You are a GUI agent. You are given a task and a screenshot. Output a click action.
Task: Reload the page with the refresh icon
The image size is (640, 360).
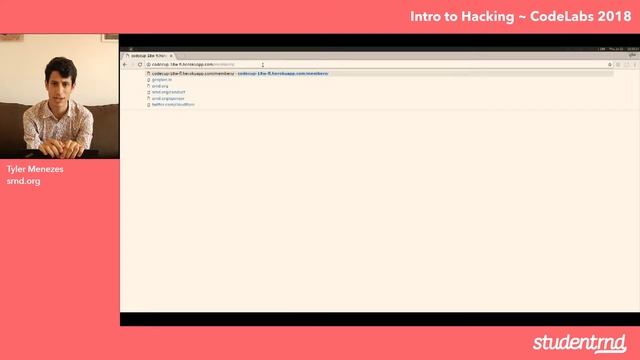point(140,64)
